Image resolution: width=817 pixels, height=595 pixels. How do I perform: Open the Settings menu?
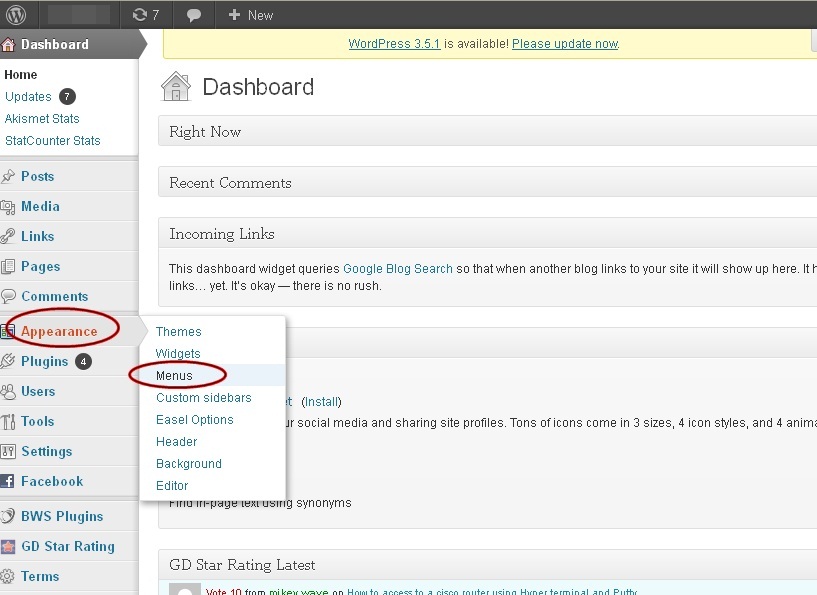(x=46, y=452)
